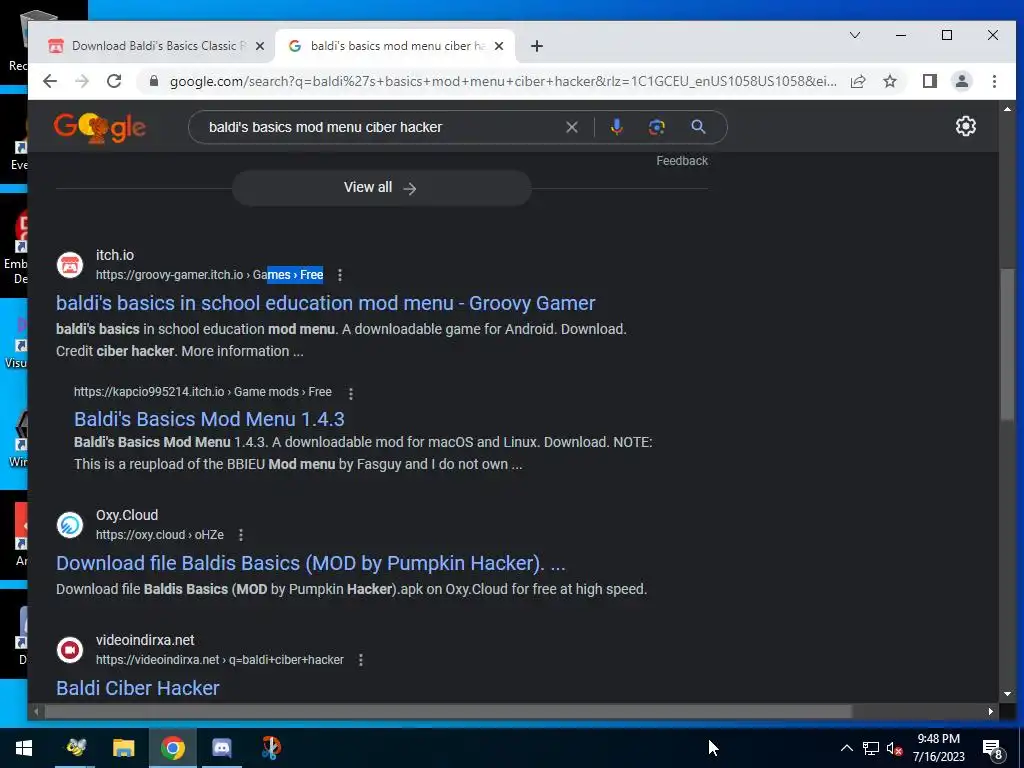Submit search with magnifier icon
1024x768 pixels.
[x=698, y=127]
